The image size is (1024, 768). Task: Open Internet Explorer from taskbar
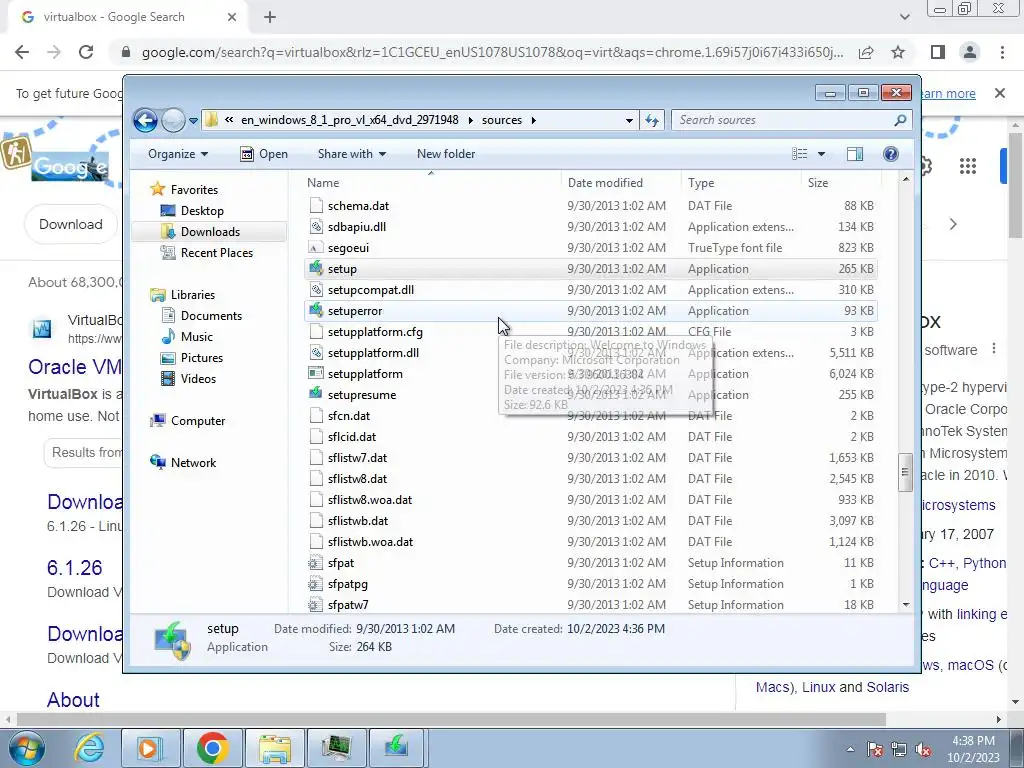pyautogui.click(x=88, y=748)
